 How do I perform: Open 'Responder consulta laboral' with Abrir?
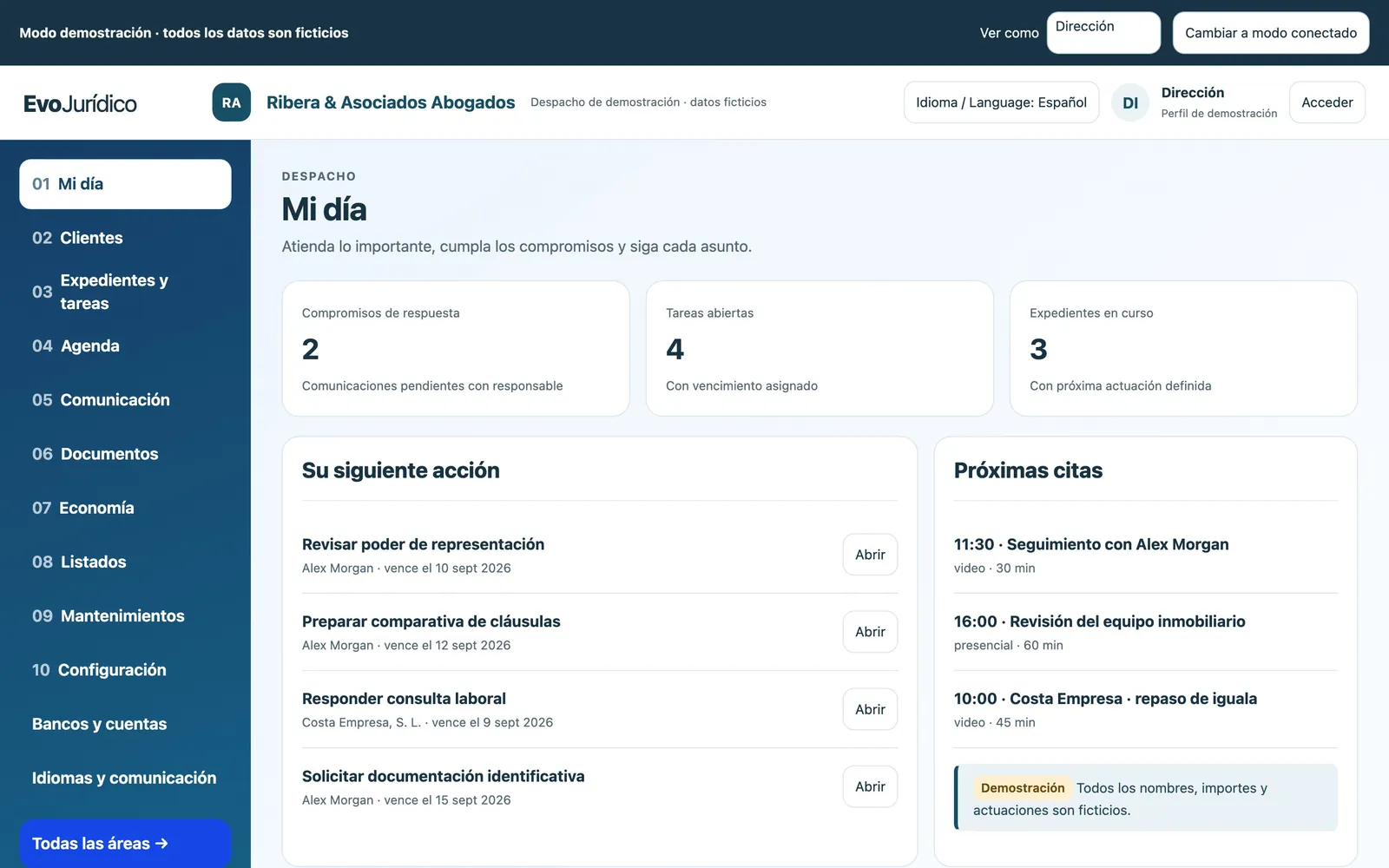(870, 709)
